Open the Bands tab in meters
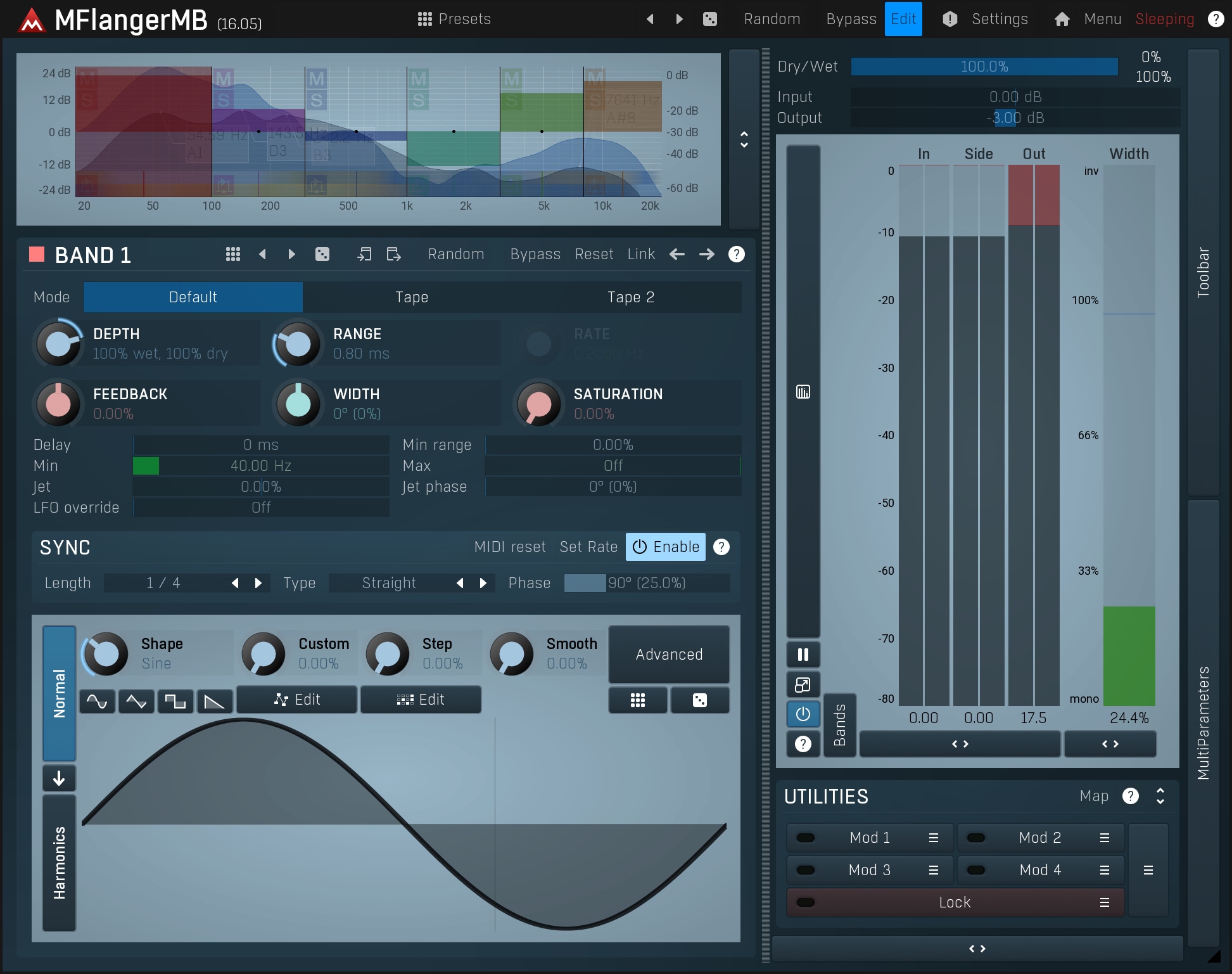The image size is (1232, 974). 840,725
